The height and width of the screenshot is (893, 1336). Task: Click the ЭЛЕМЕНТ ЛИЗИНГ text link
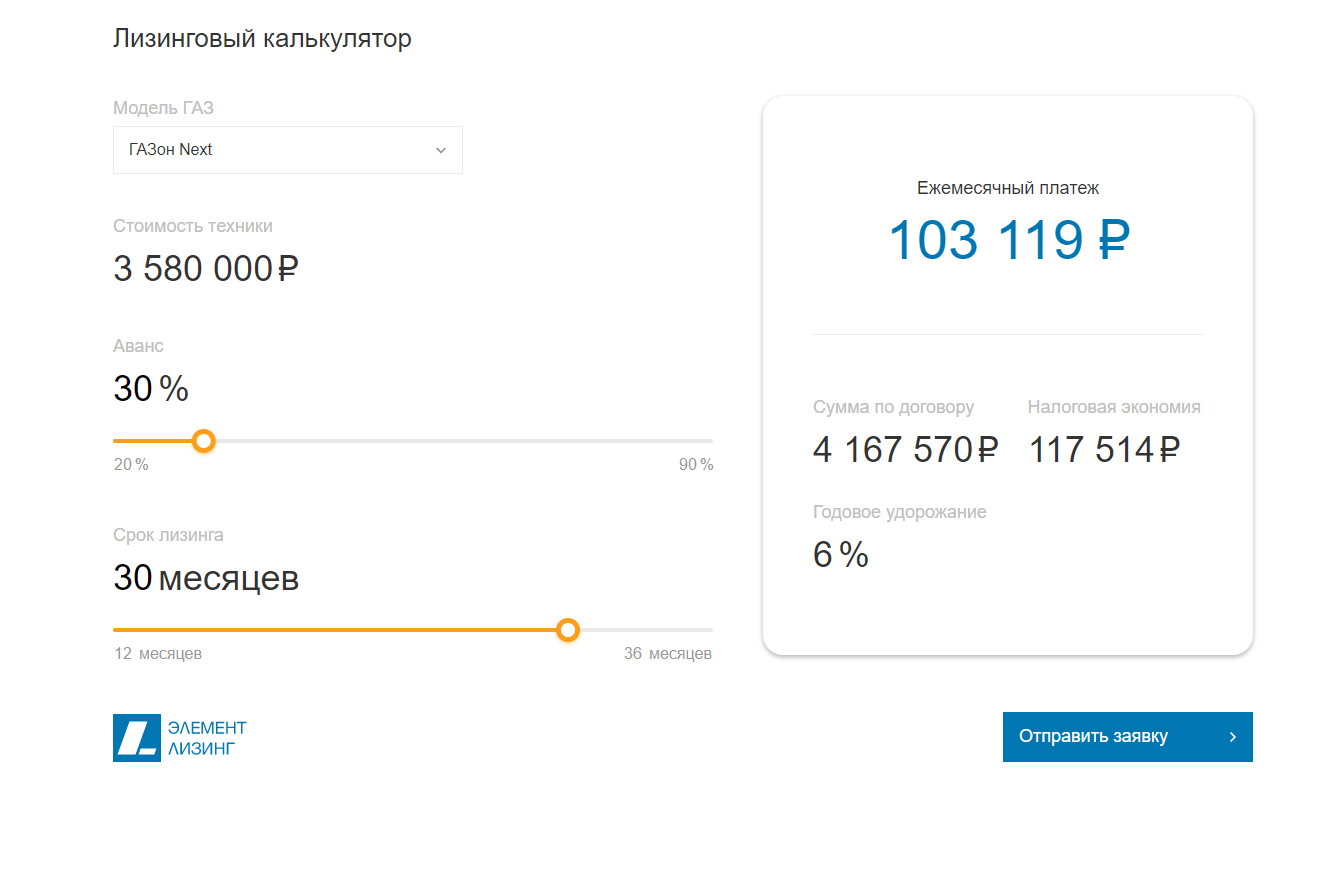coord(207,738)
